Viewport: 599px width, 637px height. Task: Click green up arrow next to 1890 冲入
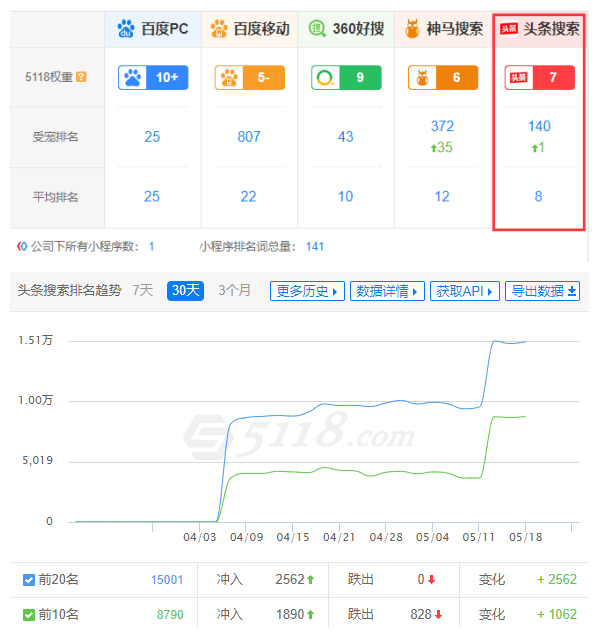pyautogui.click(x=310, y=615)
